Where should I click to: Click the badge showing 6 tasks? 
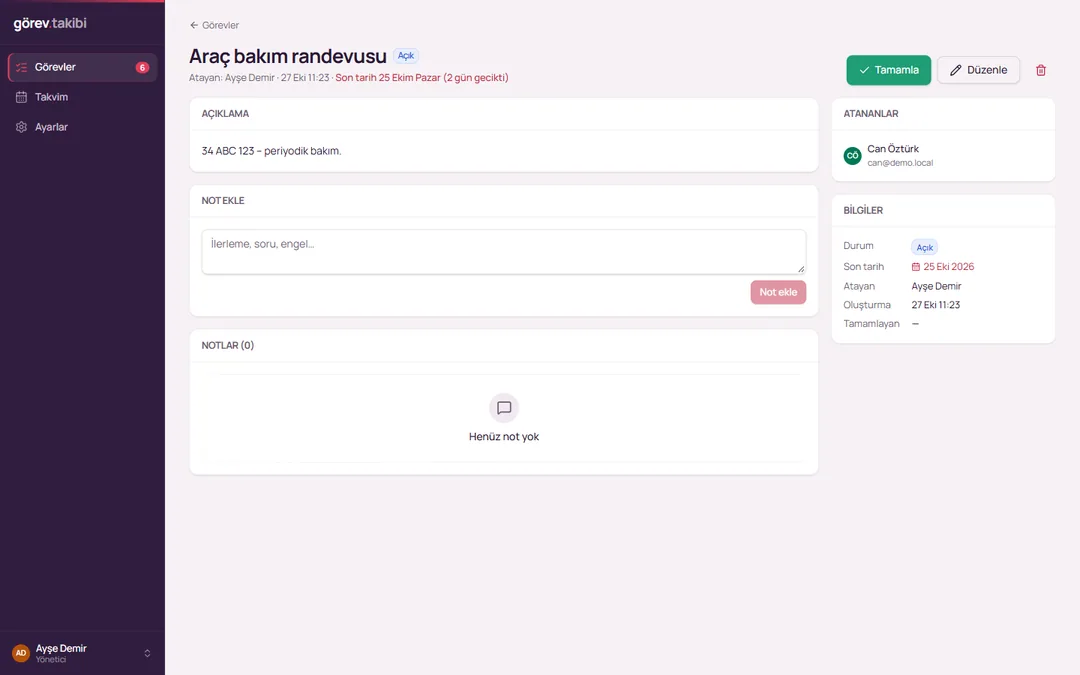142,68
